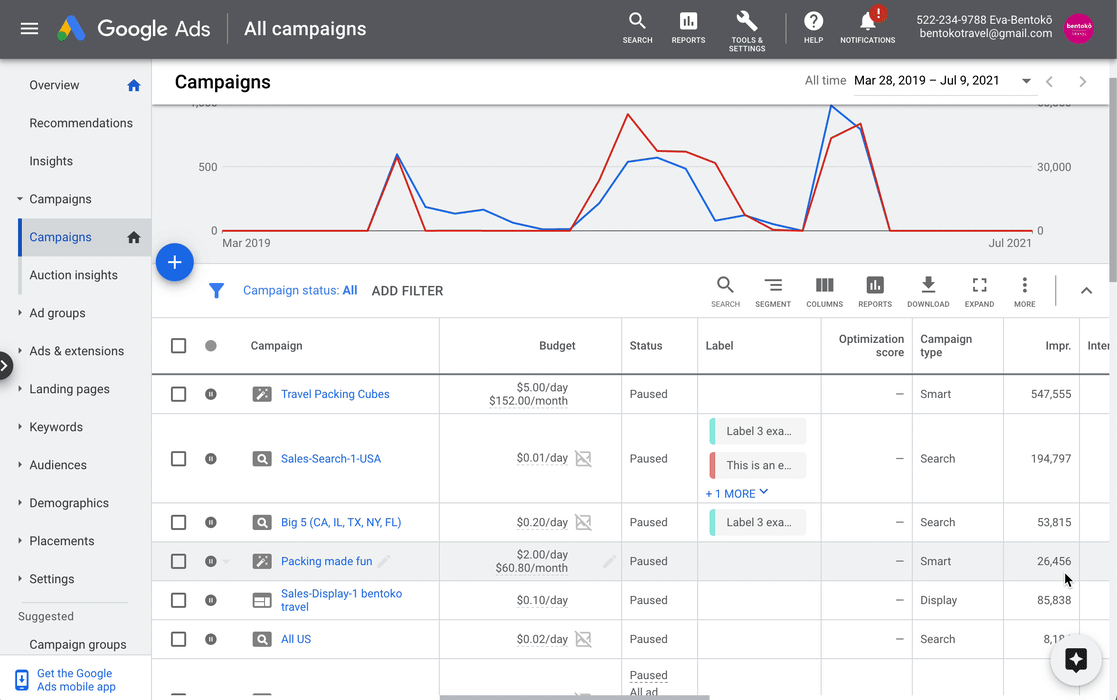Open Reports in the table toolbar

(x=875, y=292)
